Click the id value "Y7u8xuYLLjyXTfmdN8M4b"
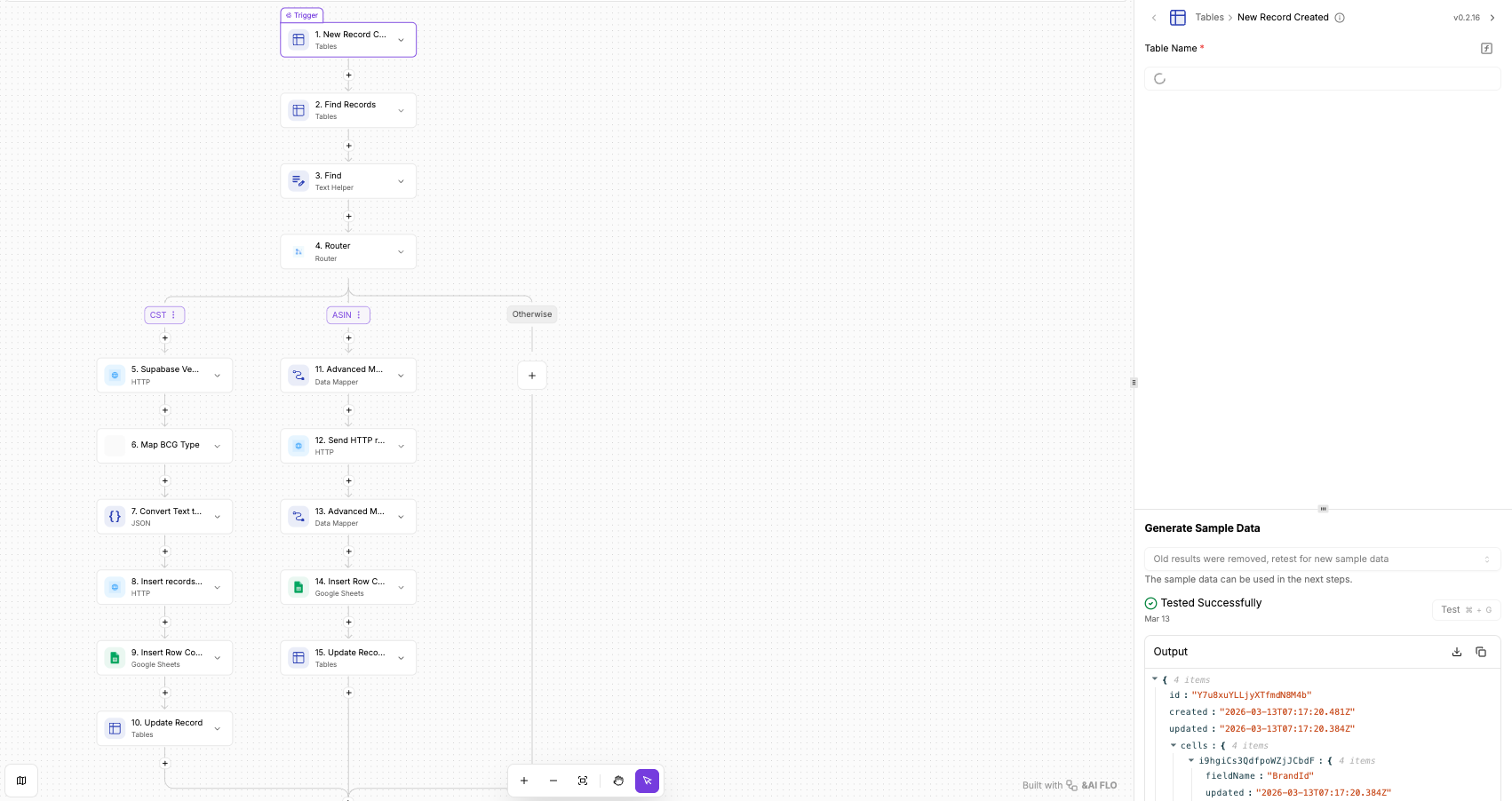Viewport: 1512px width, 801px height. tap(1251, 695)
